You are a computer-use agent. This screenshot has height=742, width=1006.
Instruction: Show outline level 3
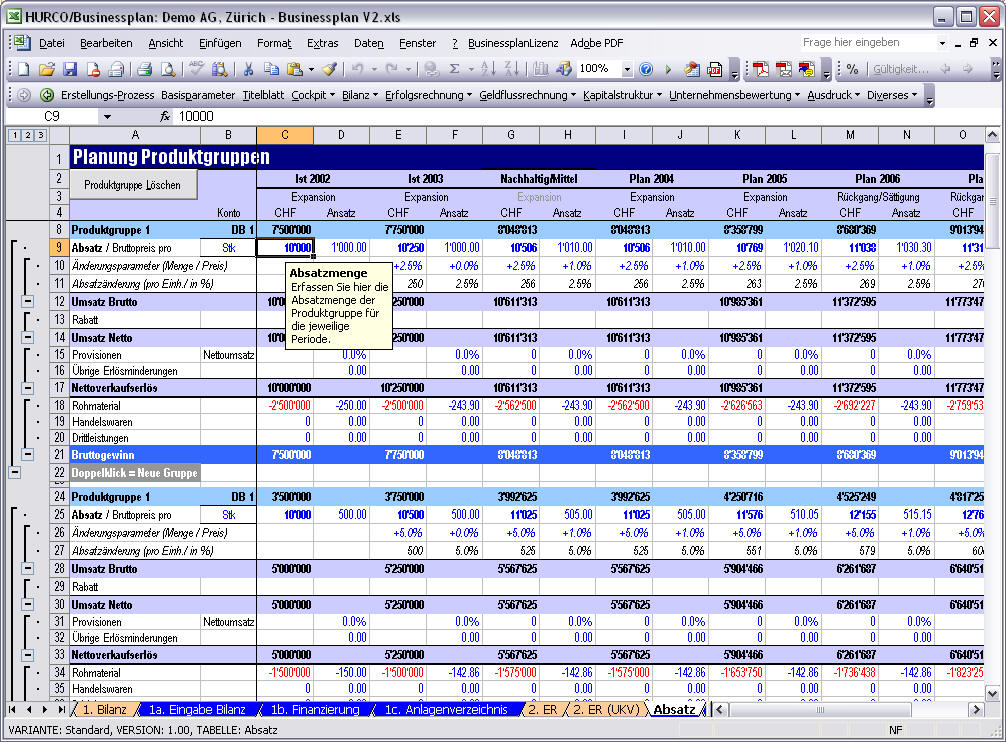(40, 135)
